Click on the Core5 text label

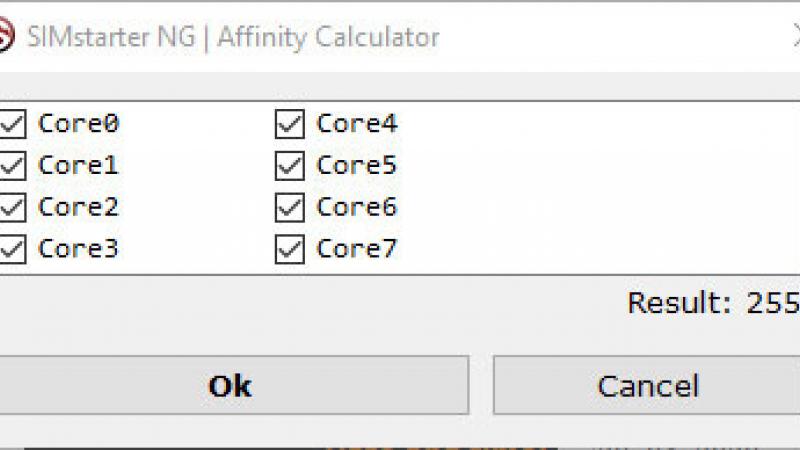click(357, 165)
